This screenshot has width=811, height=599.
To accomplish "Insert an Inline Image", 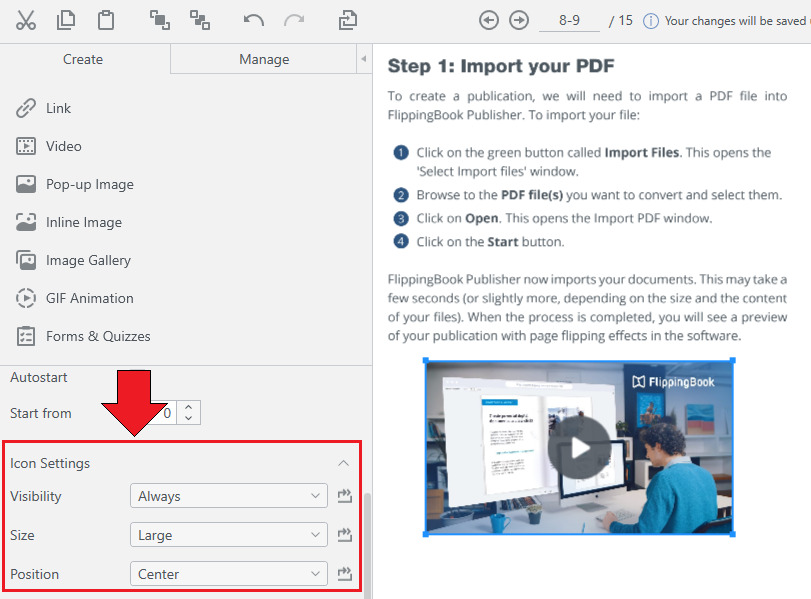I will (69, 222).
